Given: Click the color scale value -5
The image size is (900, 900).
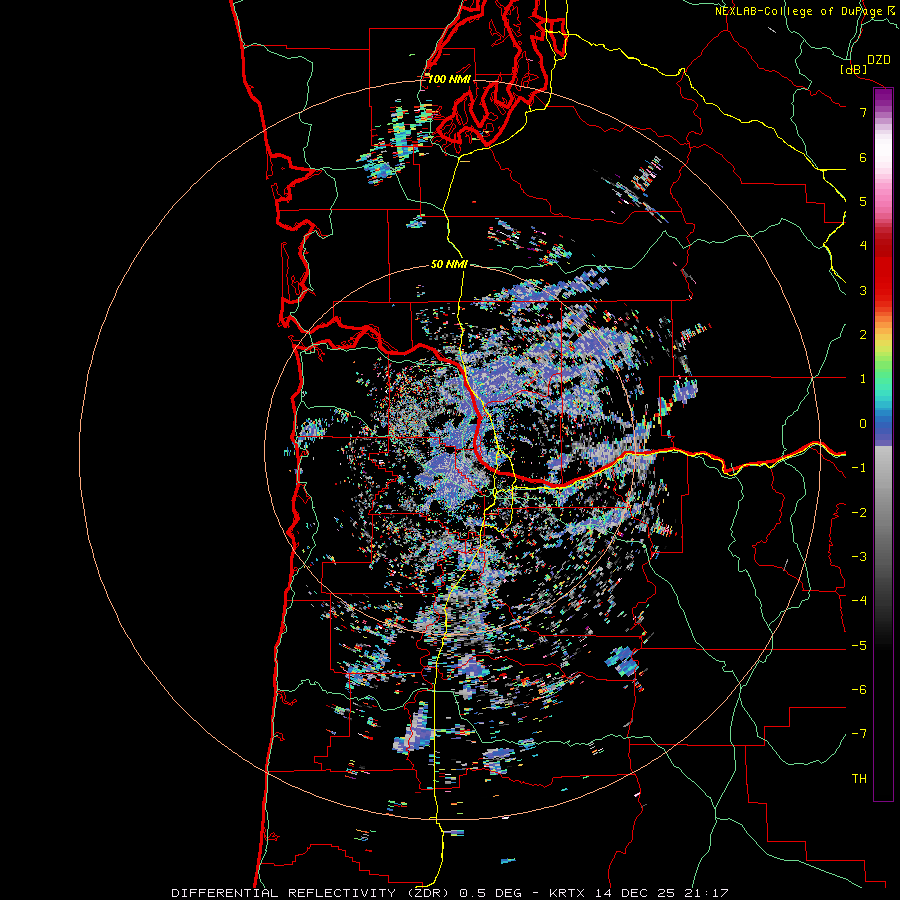Looking at the screenshot, I should 859,646.
